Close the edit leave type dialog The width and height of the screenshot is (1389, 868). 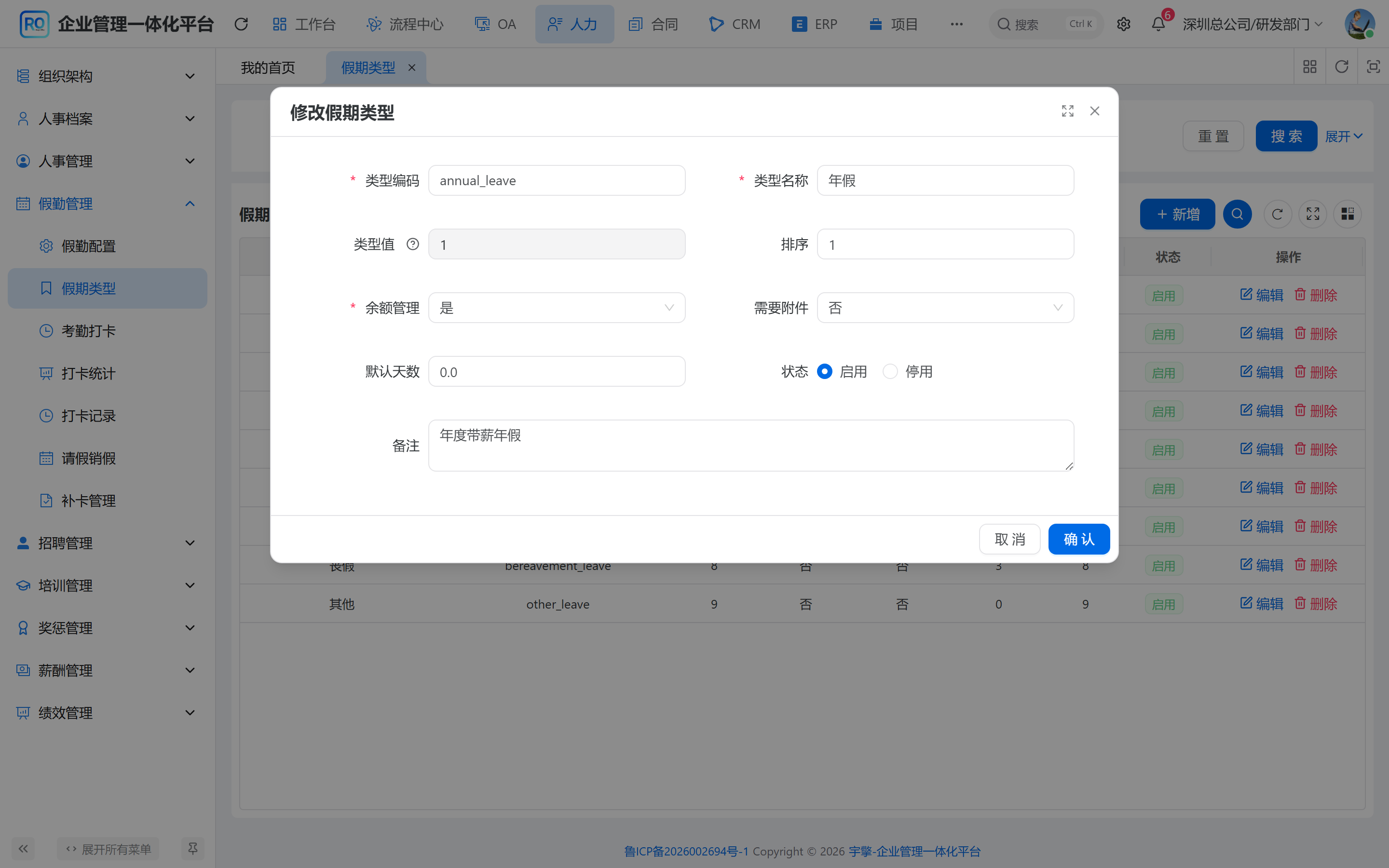tap(1094, 111)
